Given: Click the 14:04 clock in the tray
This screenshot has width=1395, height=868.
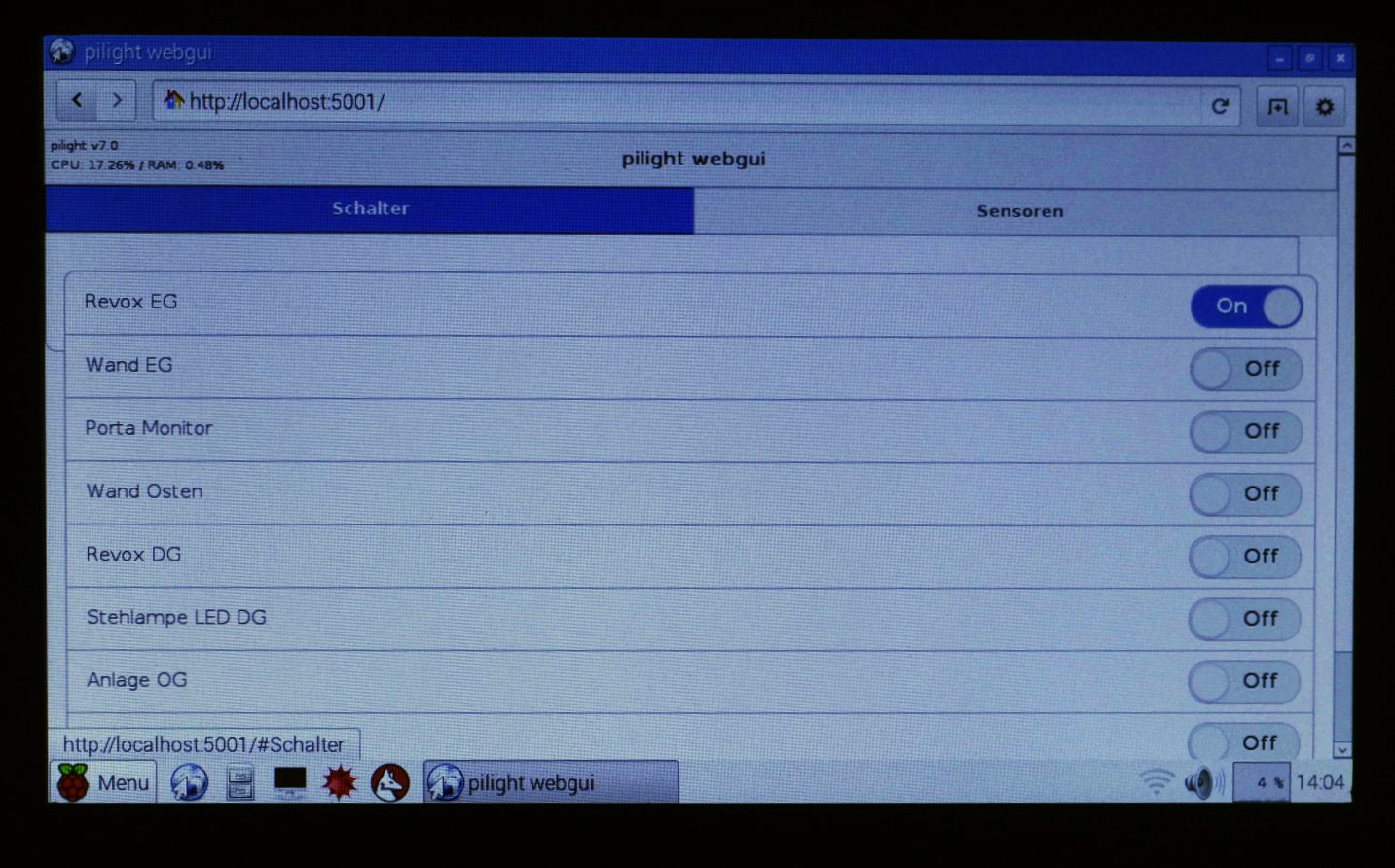Looking at the screenshot, I should pos(1320,782).
